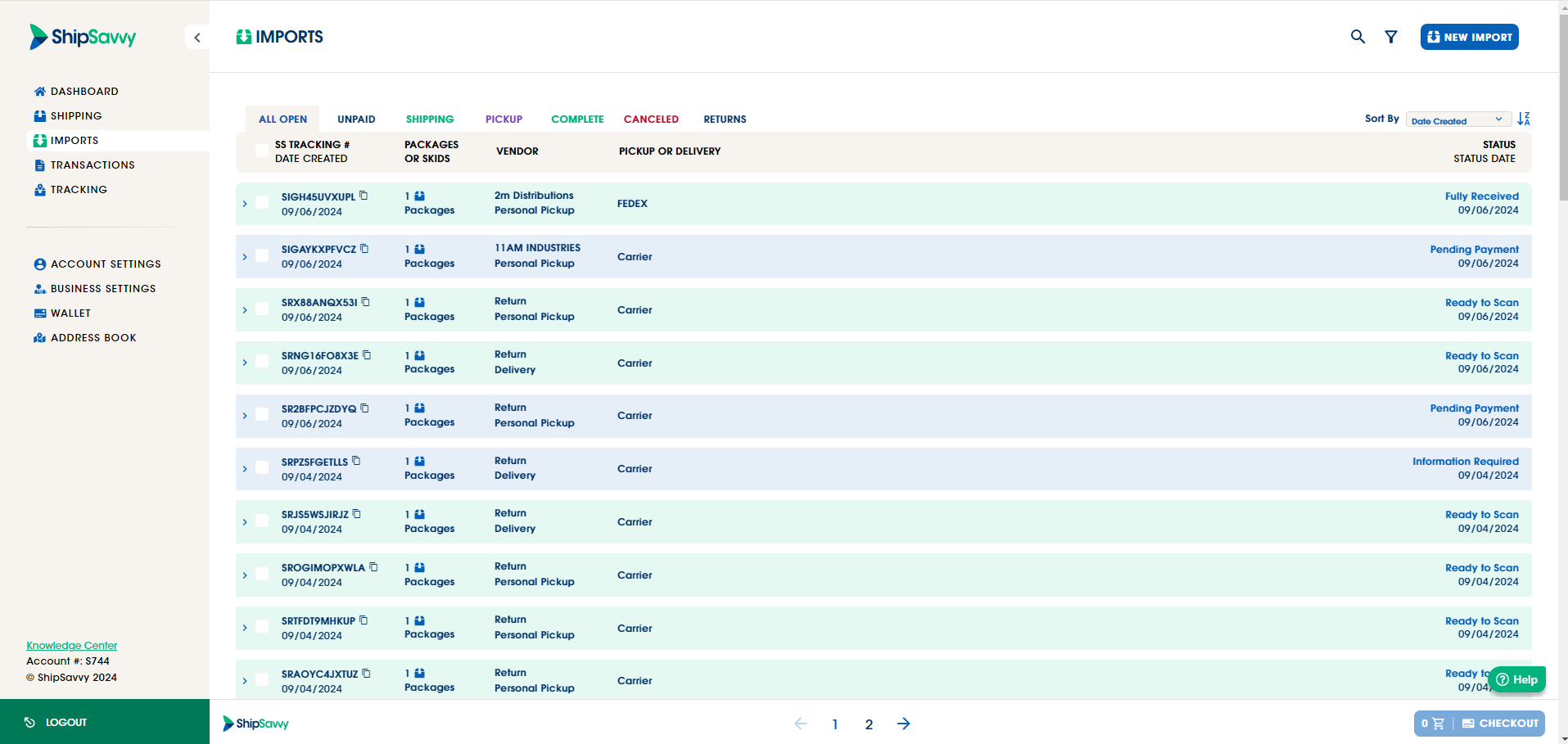The width and height of the screenshot is (1568, 744).
Task: Go to next page arrow
Action: pos(903,724)
